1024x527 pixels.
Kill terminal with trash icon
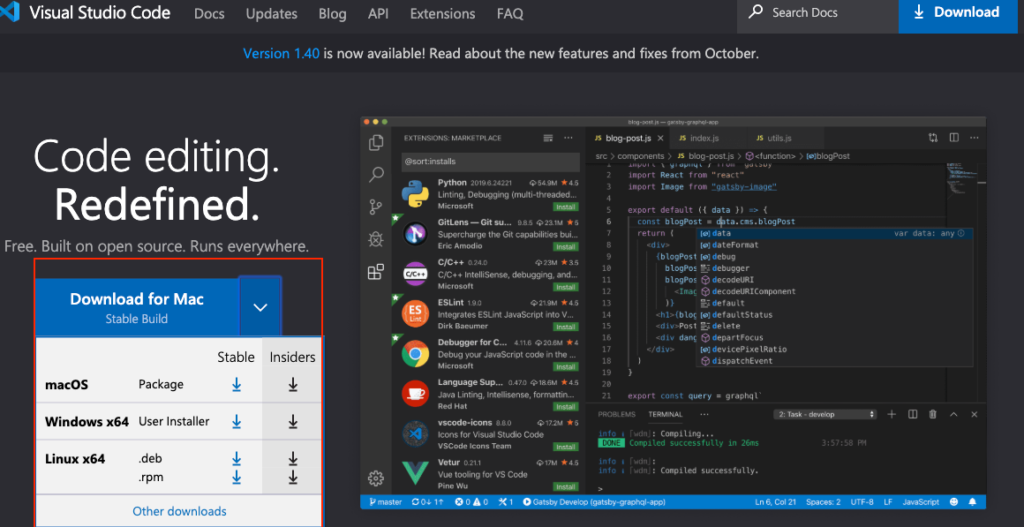pos(933,414)
